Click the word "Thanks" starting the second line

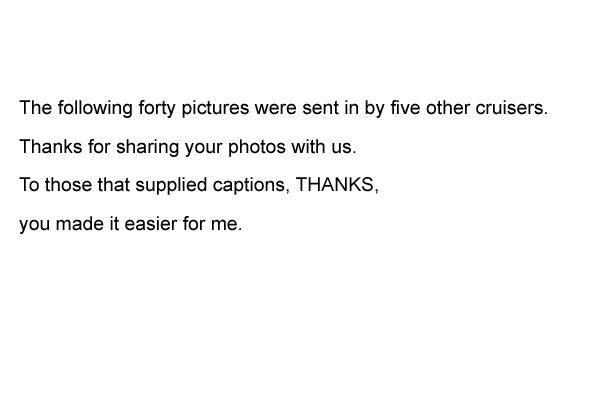tap(51, 147)
